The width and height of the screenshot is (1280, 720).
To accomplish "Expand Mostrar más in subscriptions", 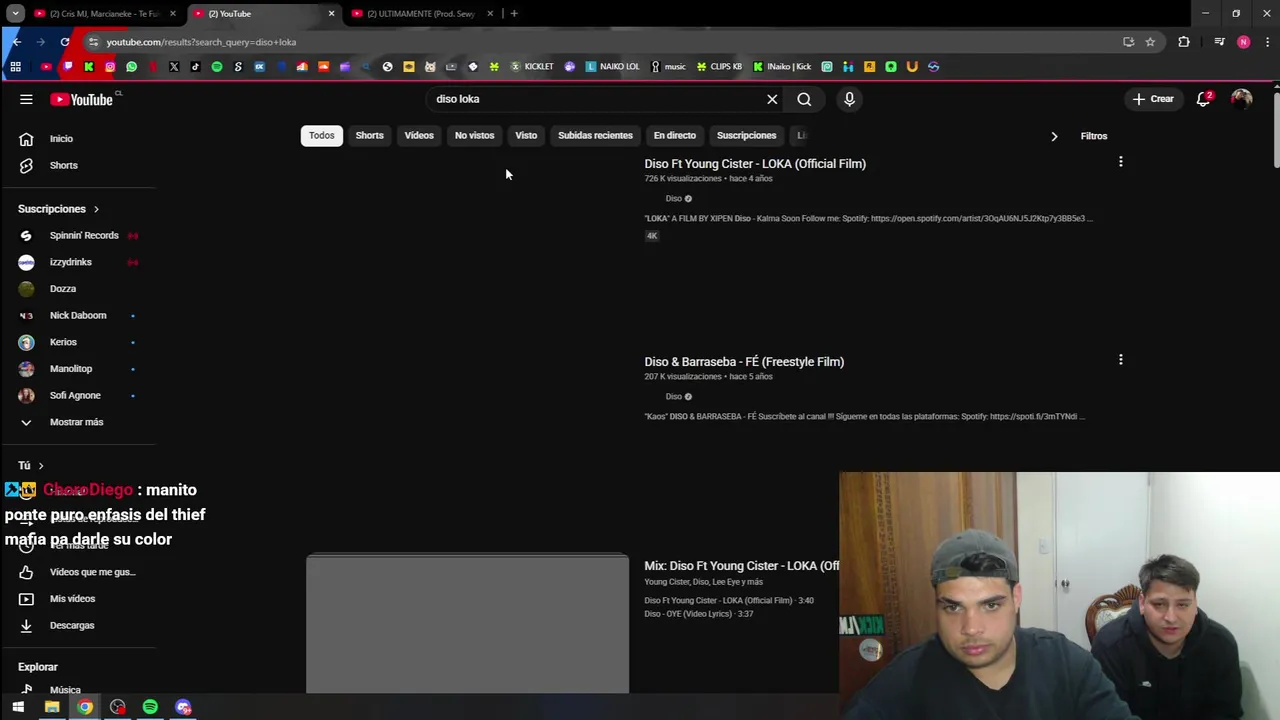I will [78, 422].
